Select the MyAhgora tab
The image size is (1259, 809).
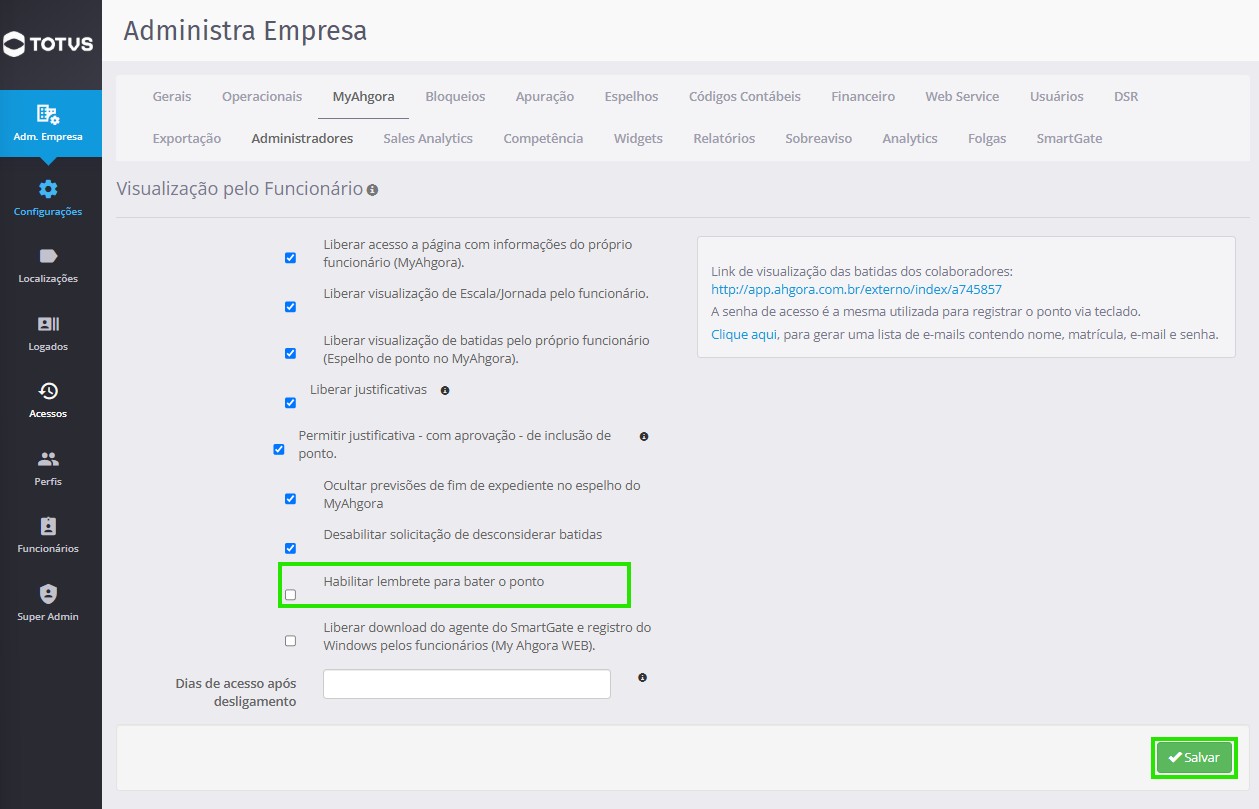(x=364, y=97)
